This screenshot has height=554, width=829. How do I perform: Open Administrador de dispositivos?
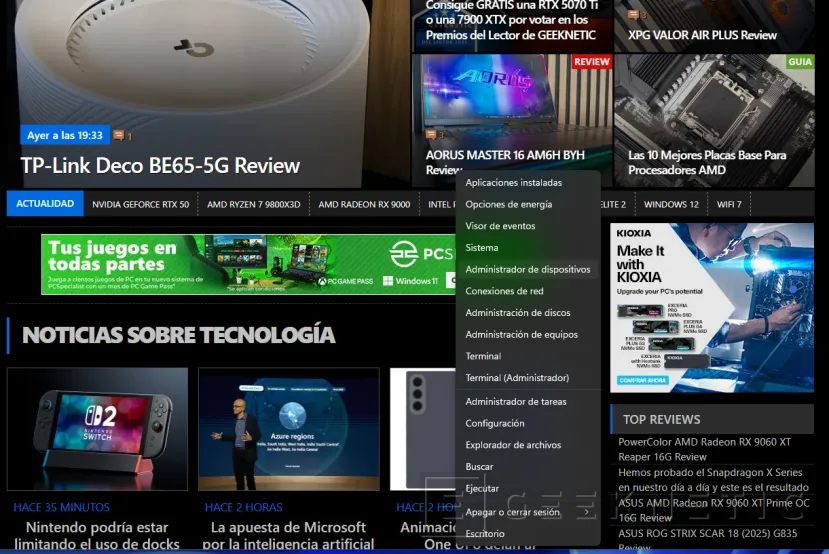click(x=528, y=269)
